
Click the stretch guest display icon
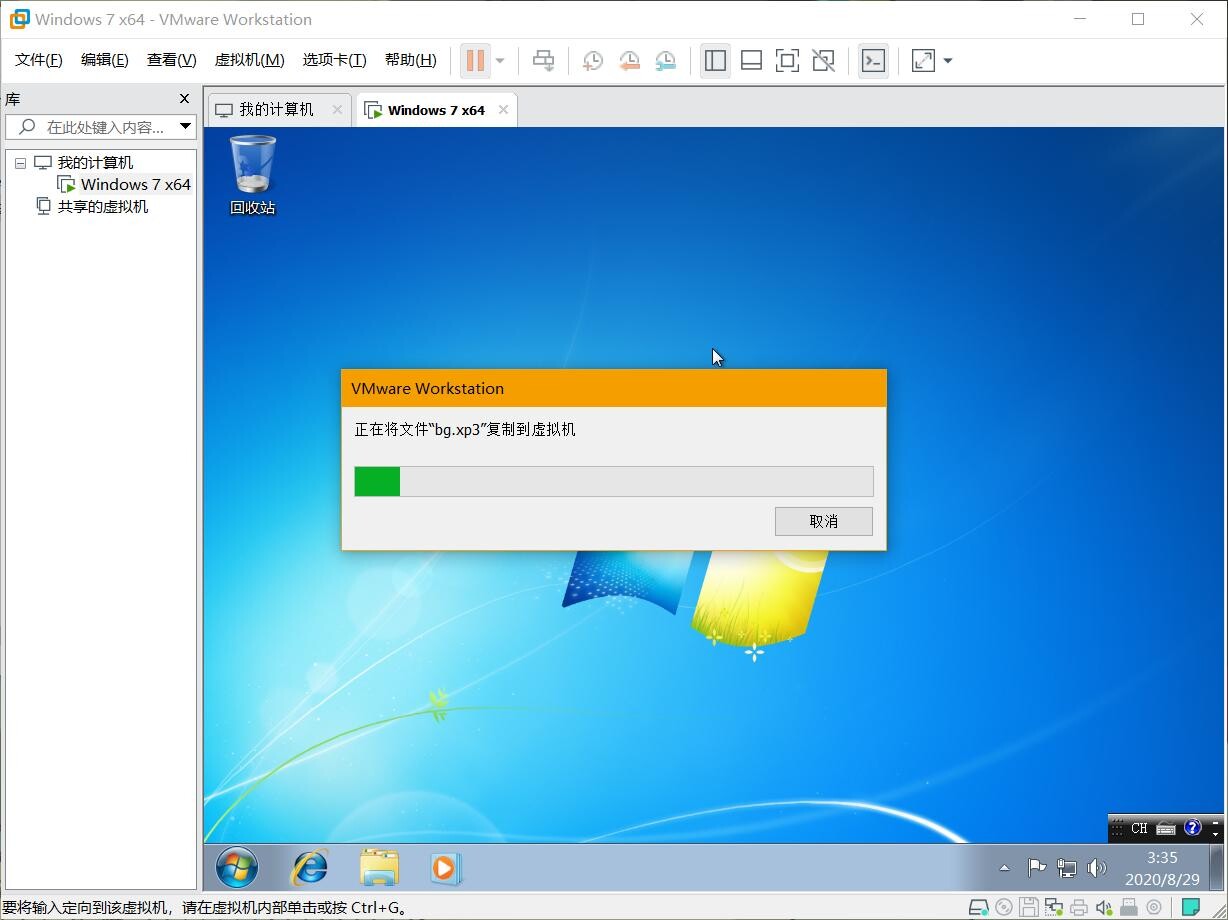pos(923,61)
